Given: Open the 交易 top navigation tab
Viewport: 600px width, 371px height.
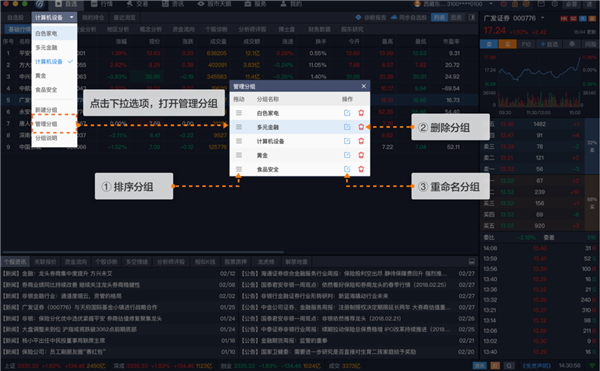Looking at the screenshot, I should pos(137,4).
